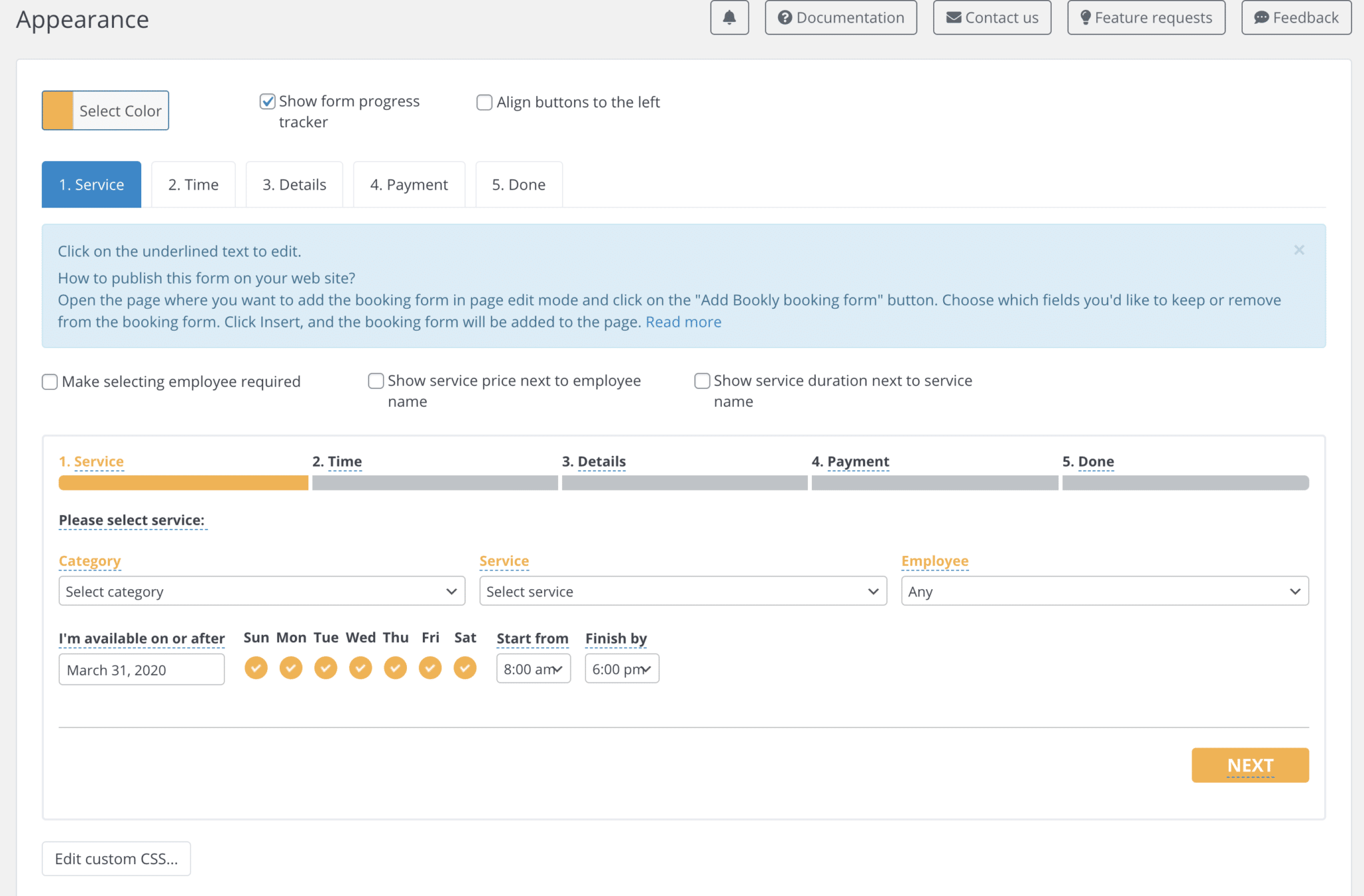Click the Feedback speech bubble button

pyautogui.click(x=1296, y=18)
